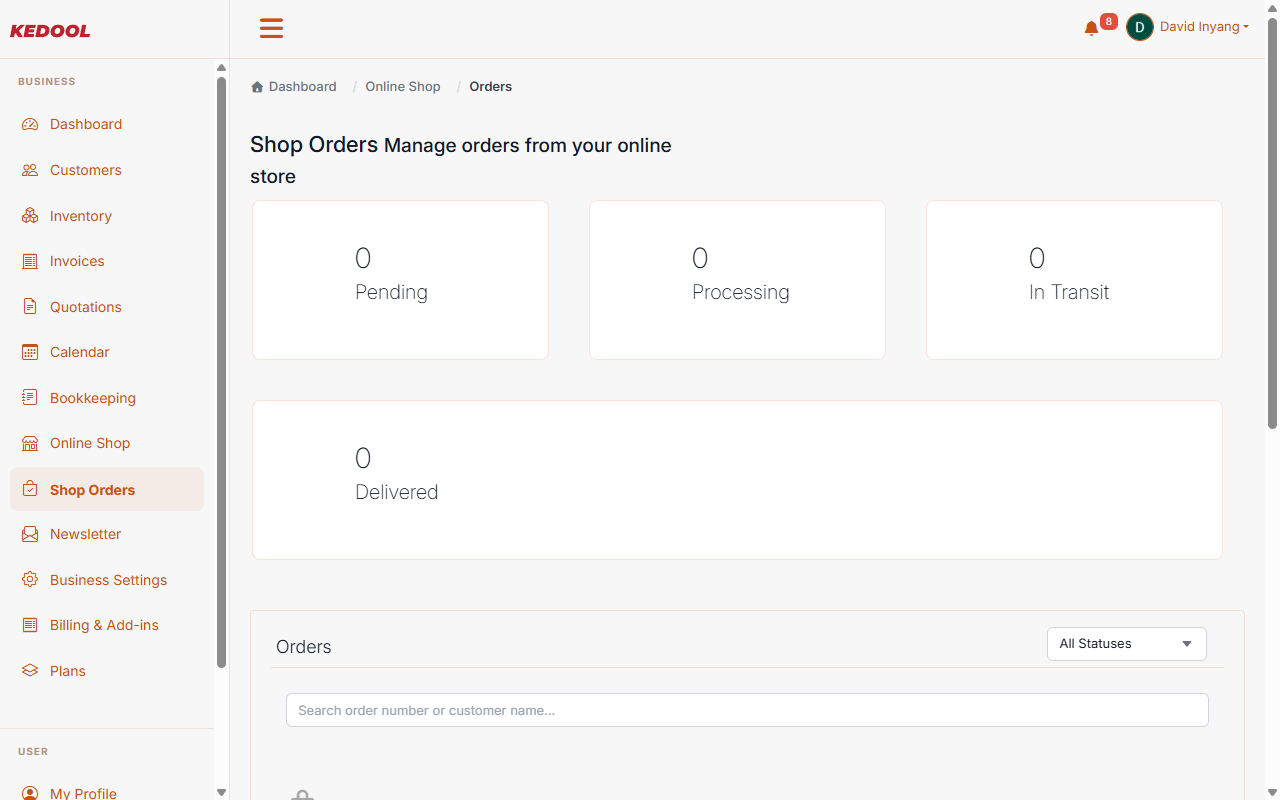Click the In Transit stat card
The image size is (1280, 800).
pos(1074,280)
